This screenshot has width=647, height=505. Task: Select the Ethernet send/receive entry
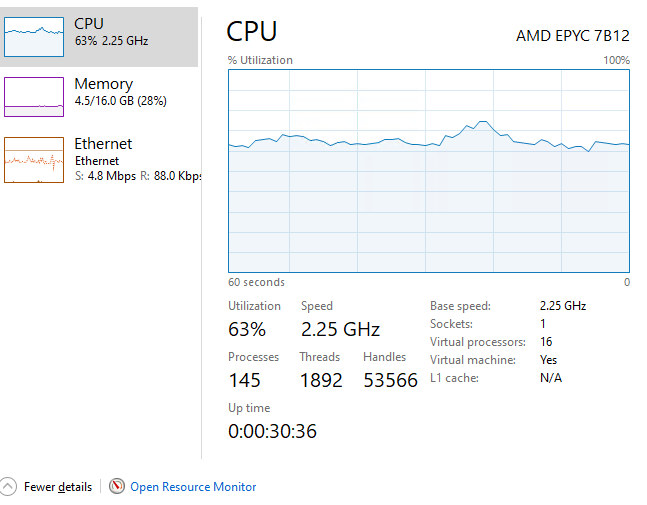pyautogui.click(x=138, y=176)
